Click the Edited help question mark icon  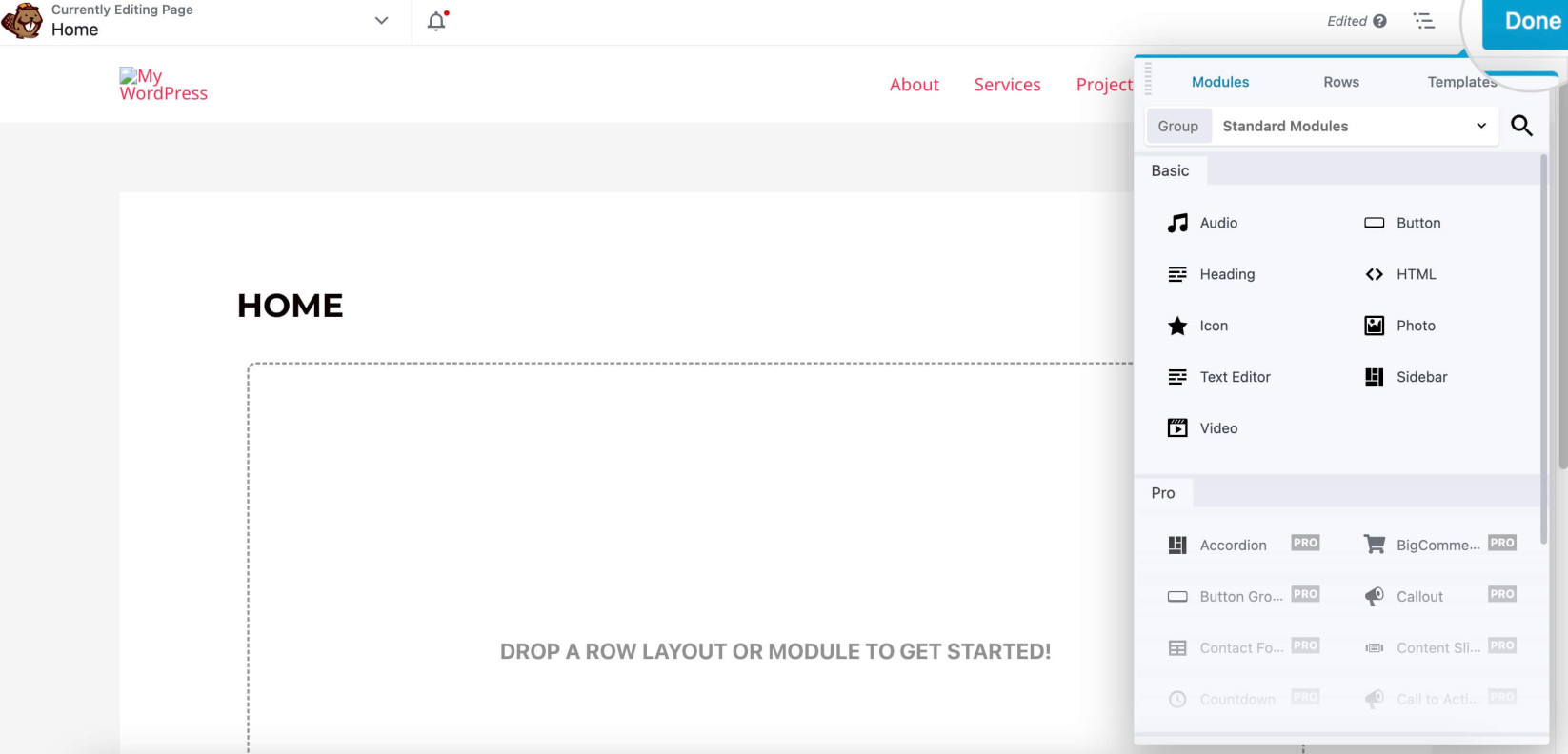point(1379,21)
